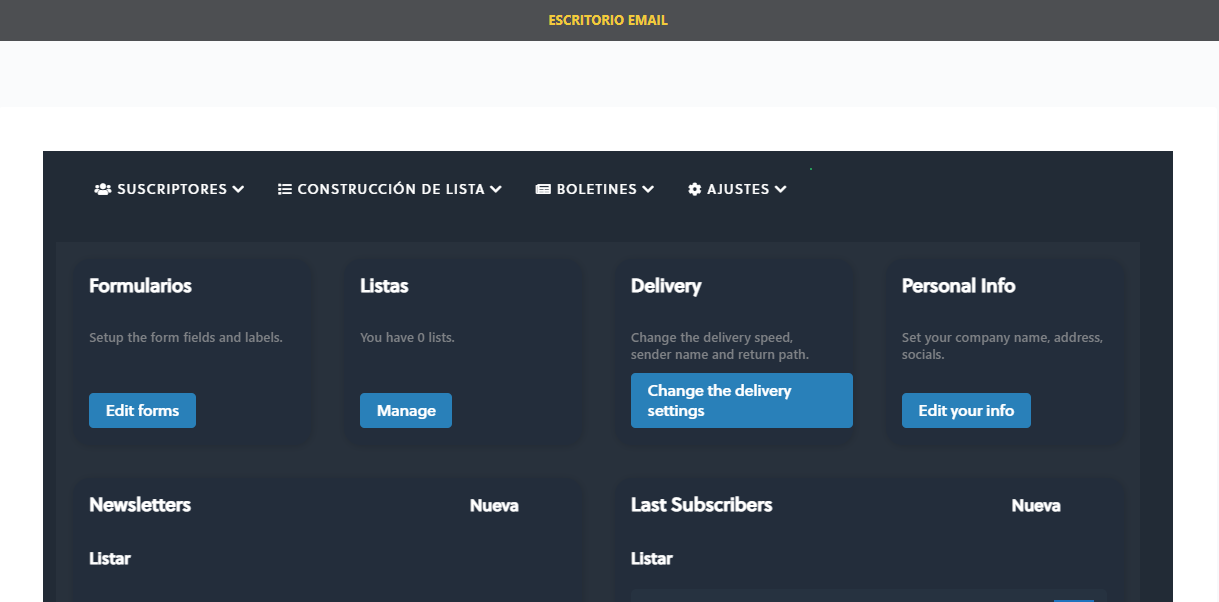Viewport: 1219px width, 602px height.
Task: Click the people icon beside SUSCRIPTORES
Action: [x=102, y=188]
